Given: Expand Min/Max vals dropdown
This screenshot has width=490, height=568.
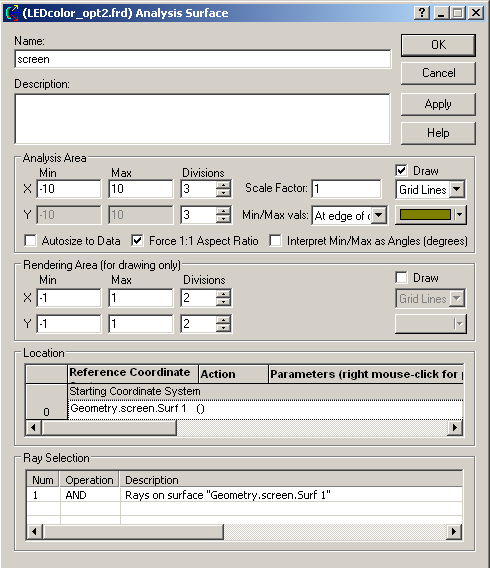Looking at the screenshot, I should (379, 215).
